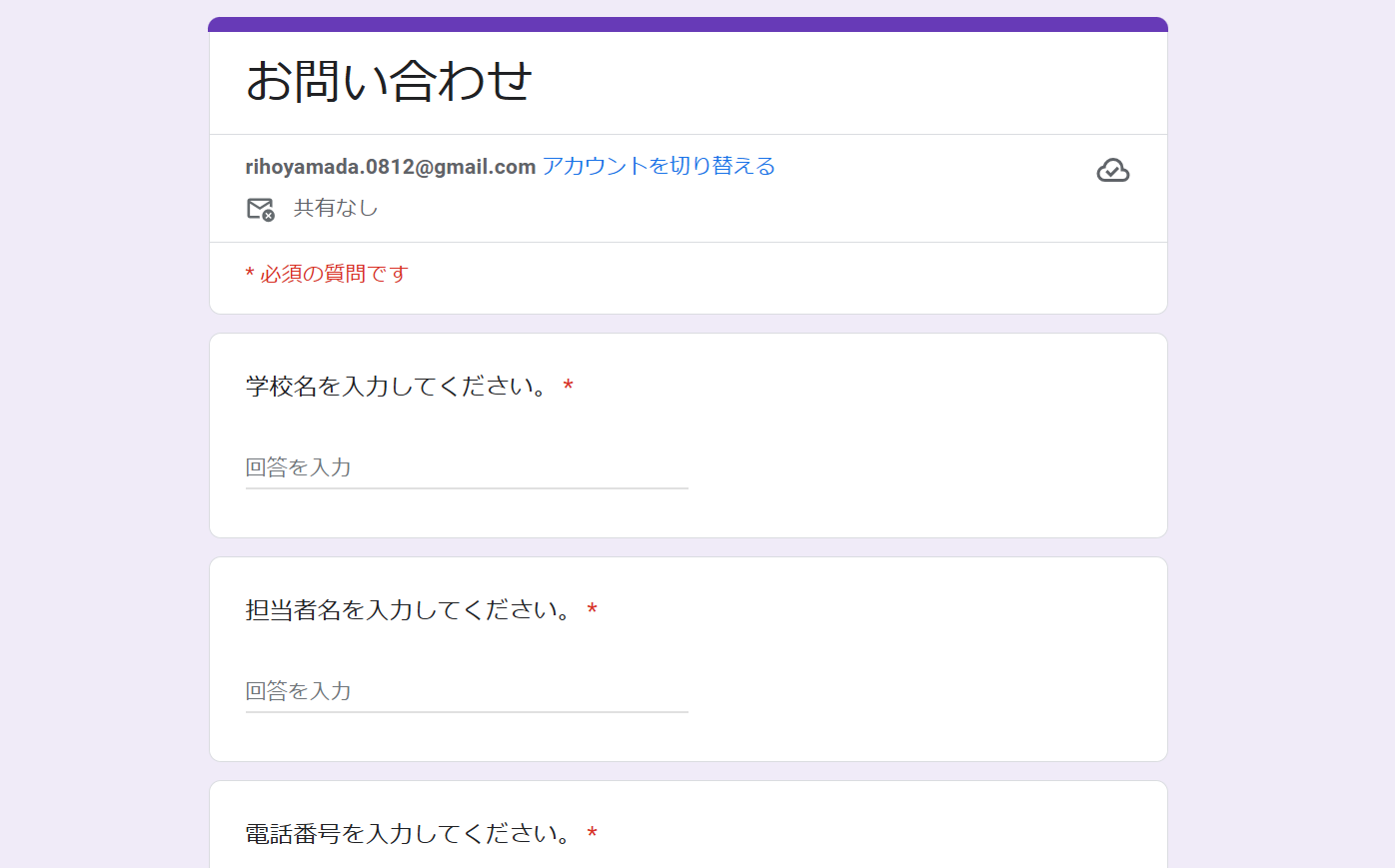This screenshot has width=1395, height=868.
Task: Click the rihoyamada.0812@gmail.com email text
Action: (x=390, y=166)
